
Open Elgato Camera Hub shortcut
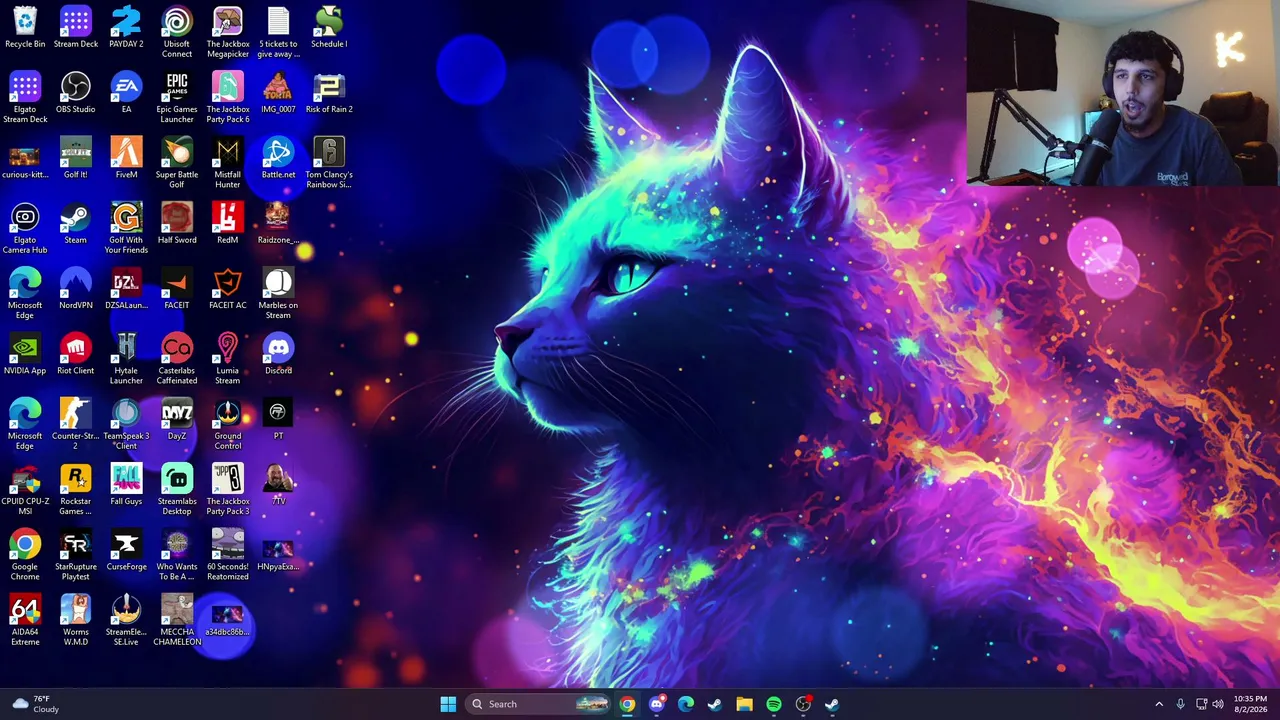[25, 228]
